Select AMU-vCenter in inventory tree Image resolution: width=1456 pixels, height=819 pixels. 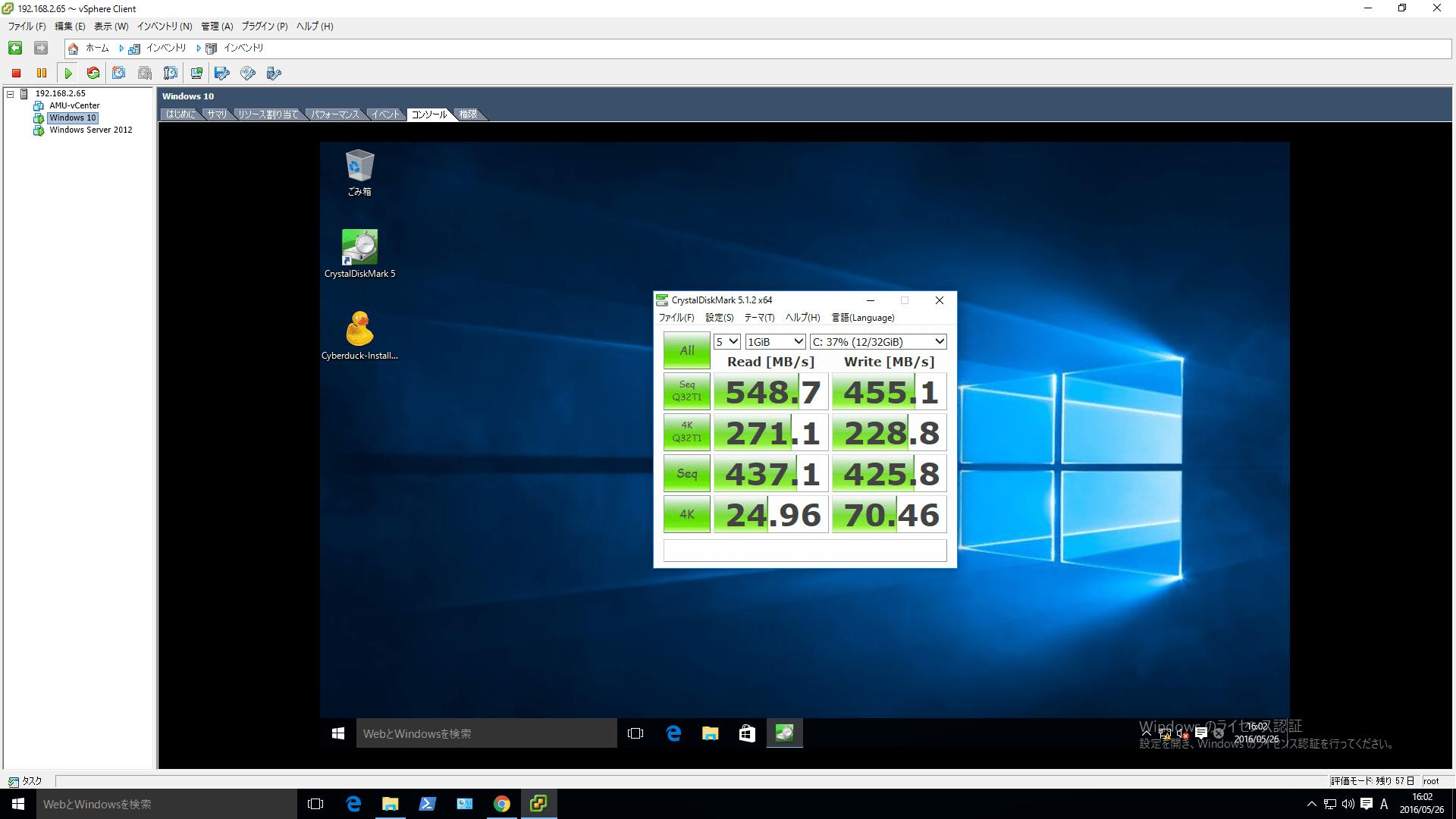coord(74,106)
